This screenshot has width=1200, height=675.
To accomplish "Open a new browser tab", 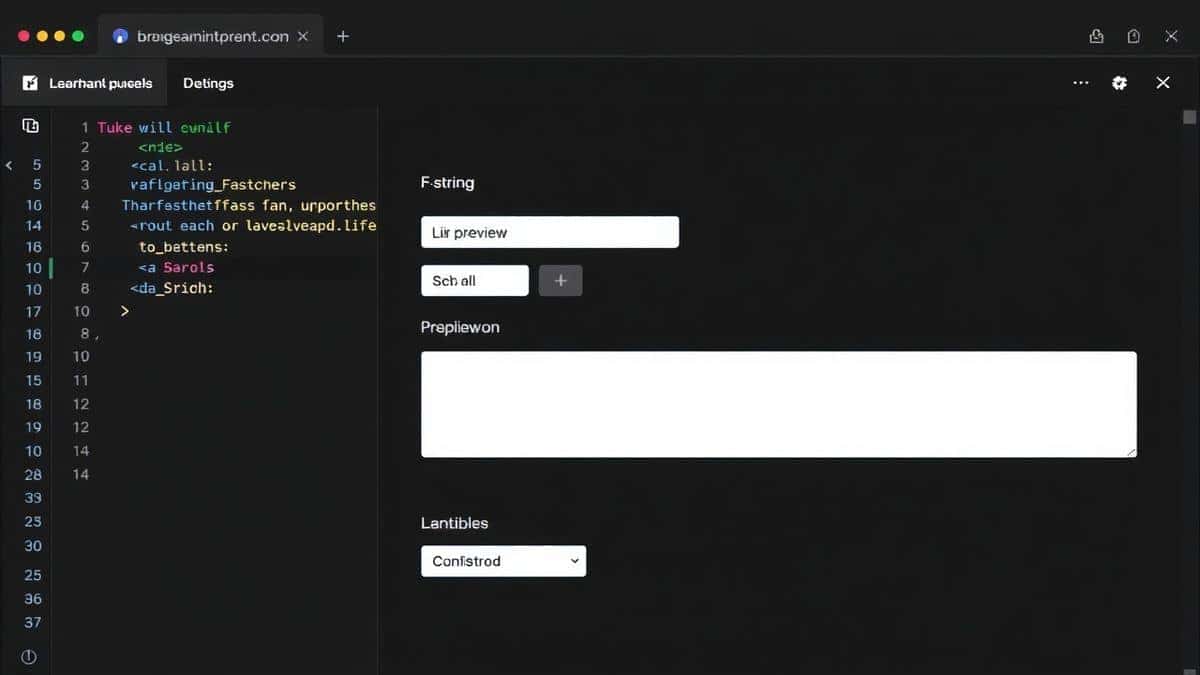I will [343, 36].
